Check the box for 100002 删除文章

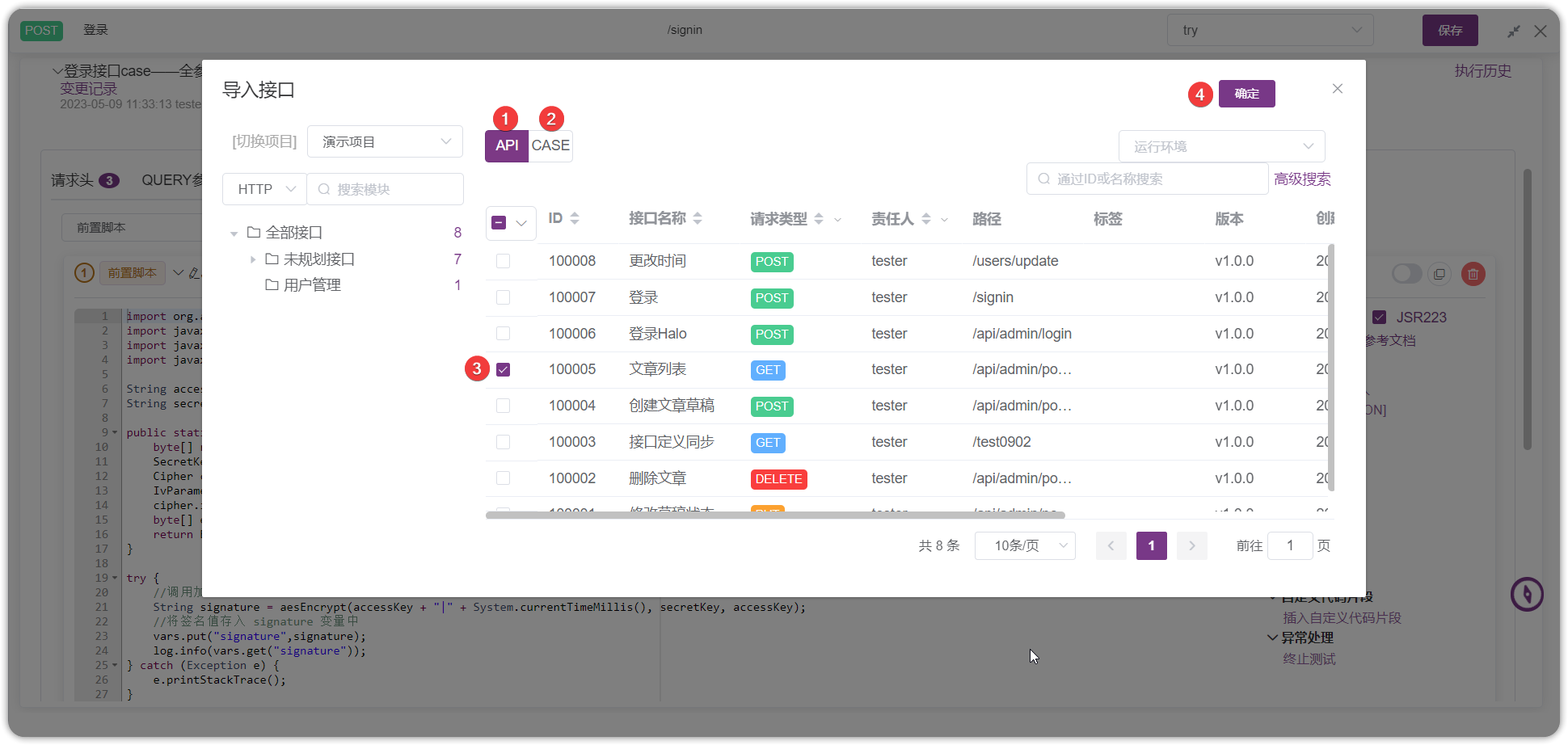503,478
